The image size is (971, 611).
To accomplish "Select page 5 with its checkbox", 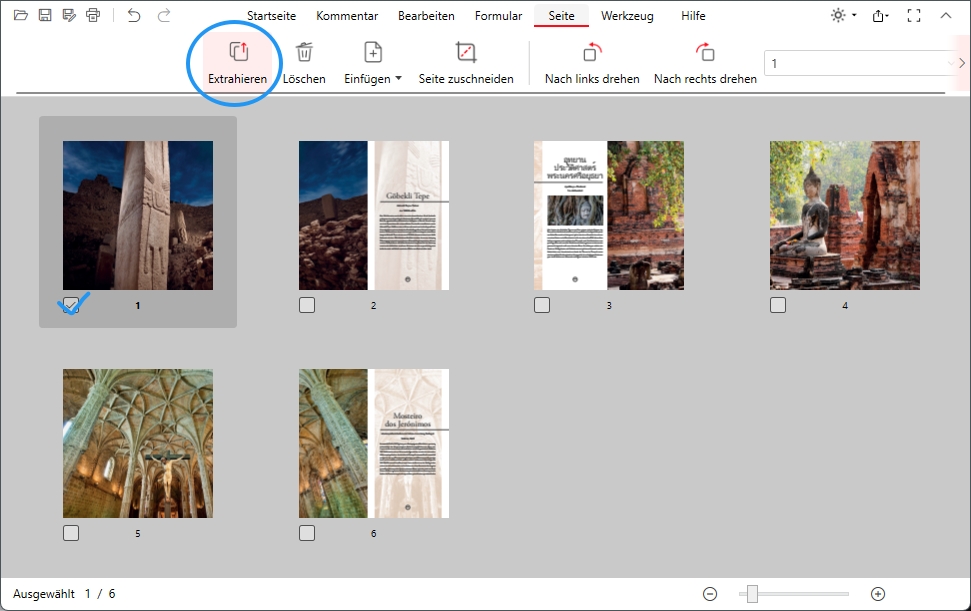I will pos(71,533).
